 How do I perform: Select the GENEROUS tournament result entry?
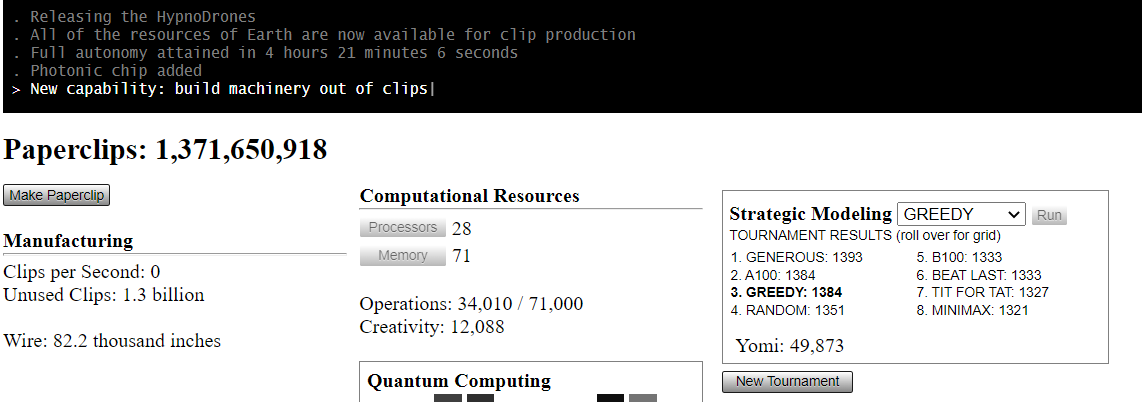(796, 257)
